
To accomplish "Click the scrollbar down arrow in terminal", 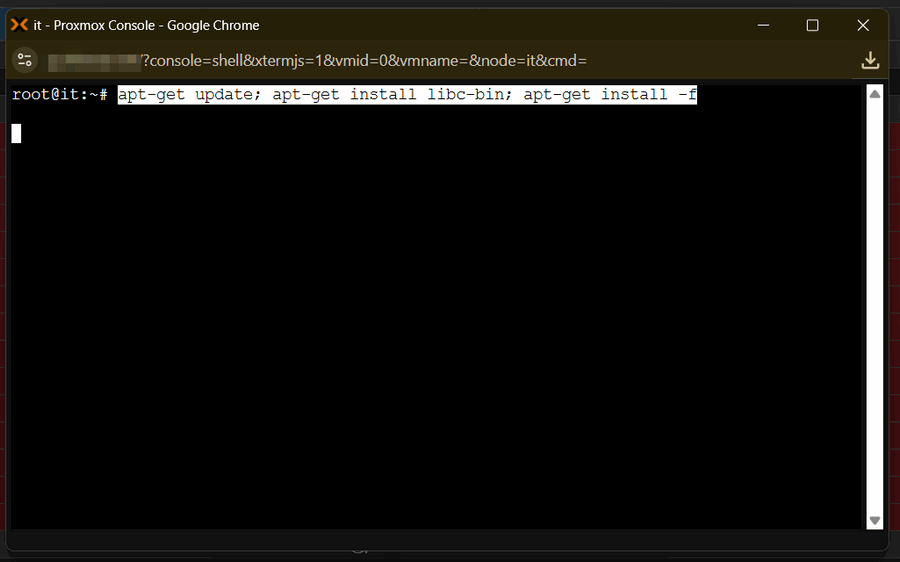I will [875, 521].
